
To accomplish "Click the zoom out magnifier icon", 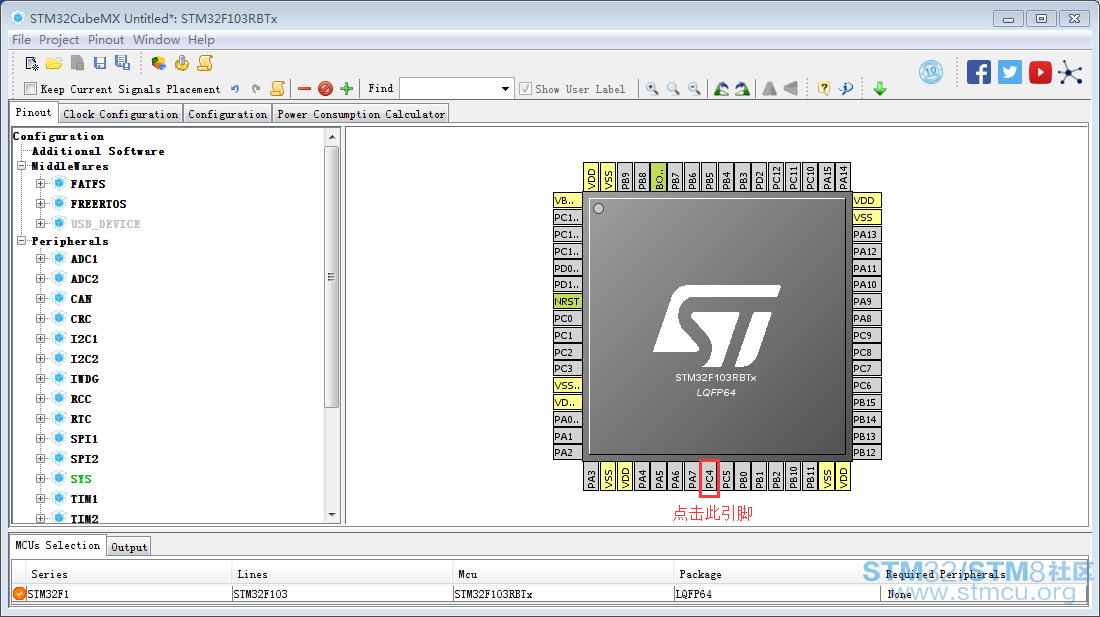I will click(x=694, y=88).
